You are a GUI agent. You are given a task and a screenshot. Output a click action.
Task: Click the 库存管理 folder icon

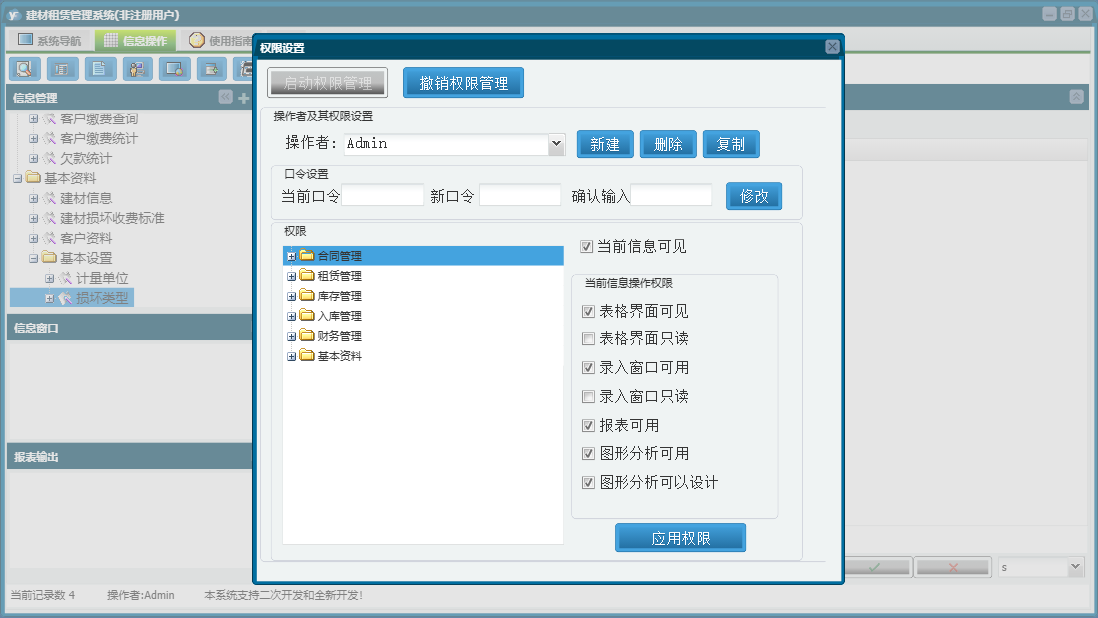[307, 295]
